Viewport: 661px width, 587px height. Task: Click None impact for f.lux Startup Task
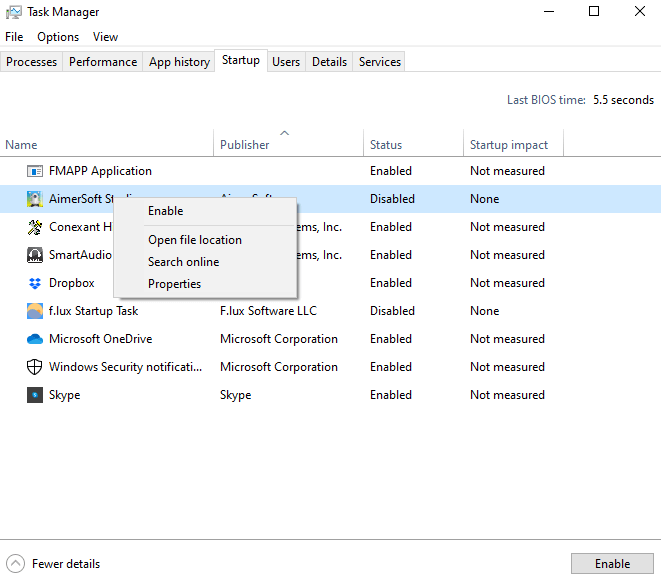(x=484, y=311)
